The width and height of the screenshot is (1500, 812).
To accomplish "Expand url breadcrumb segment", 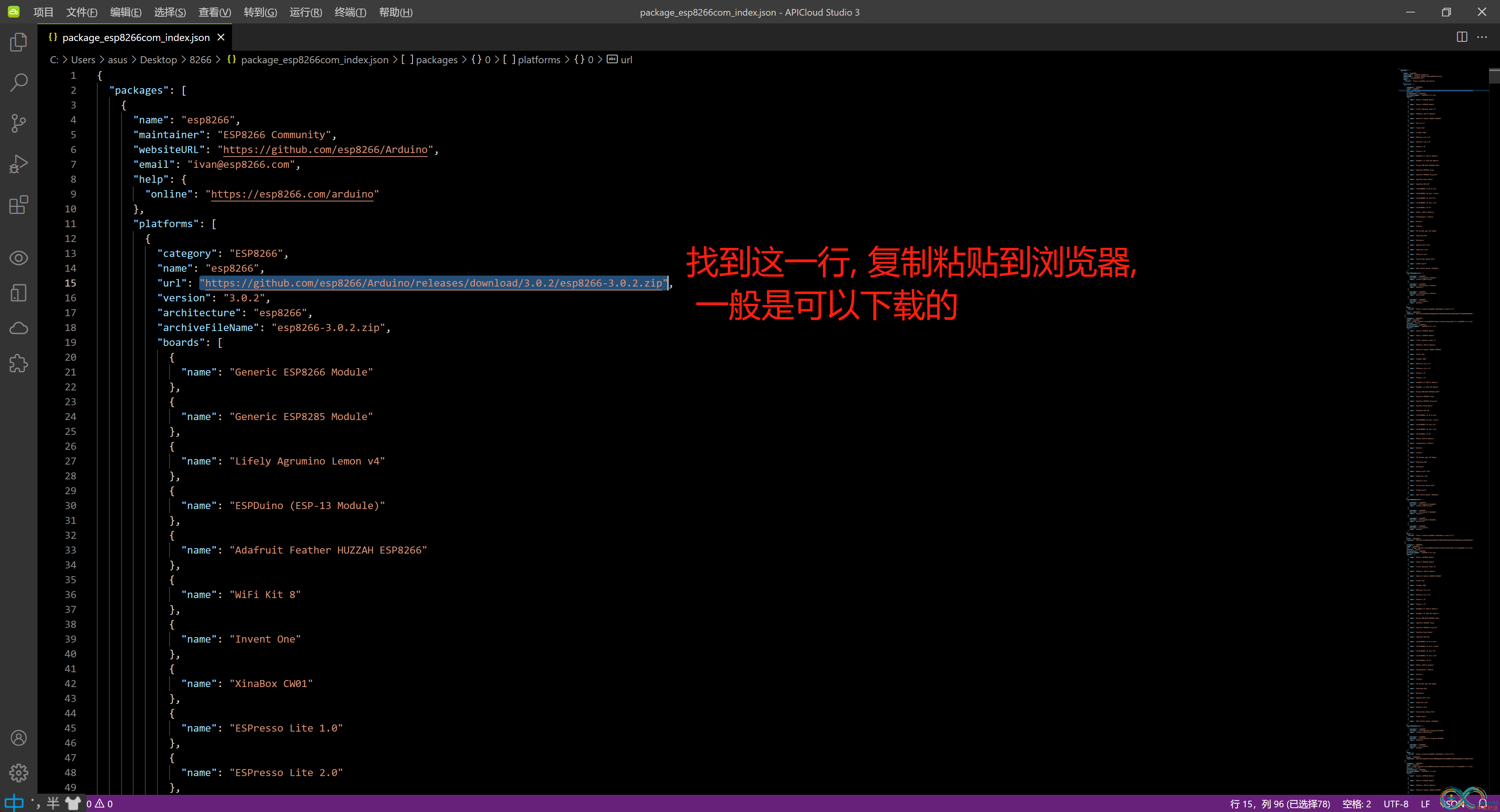I will click(620, 59).
